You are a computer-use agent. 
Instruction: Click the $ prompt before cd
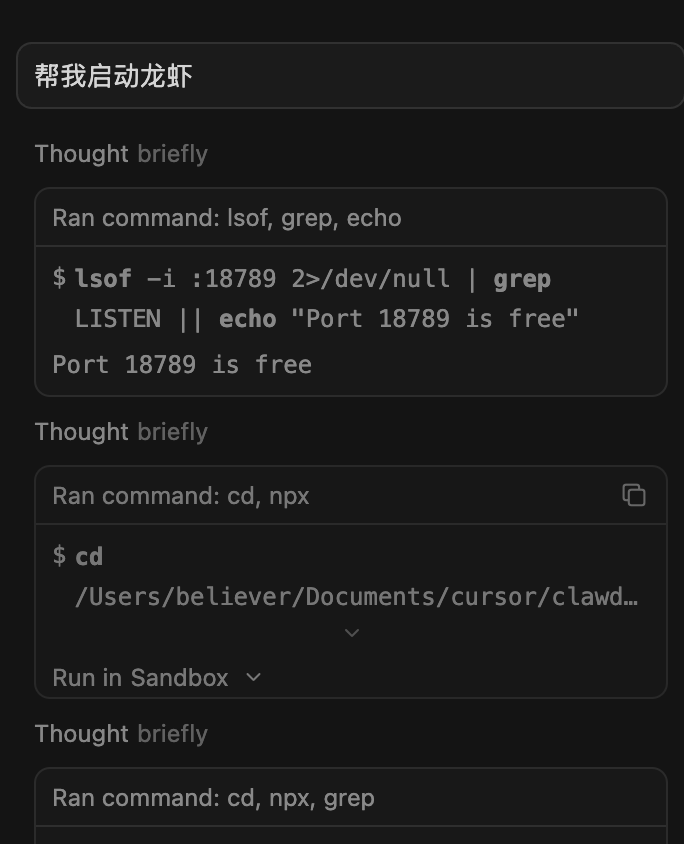point(59,556)
